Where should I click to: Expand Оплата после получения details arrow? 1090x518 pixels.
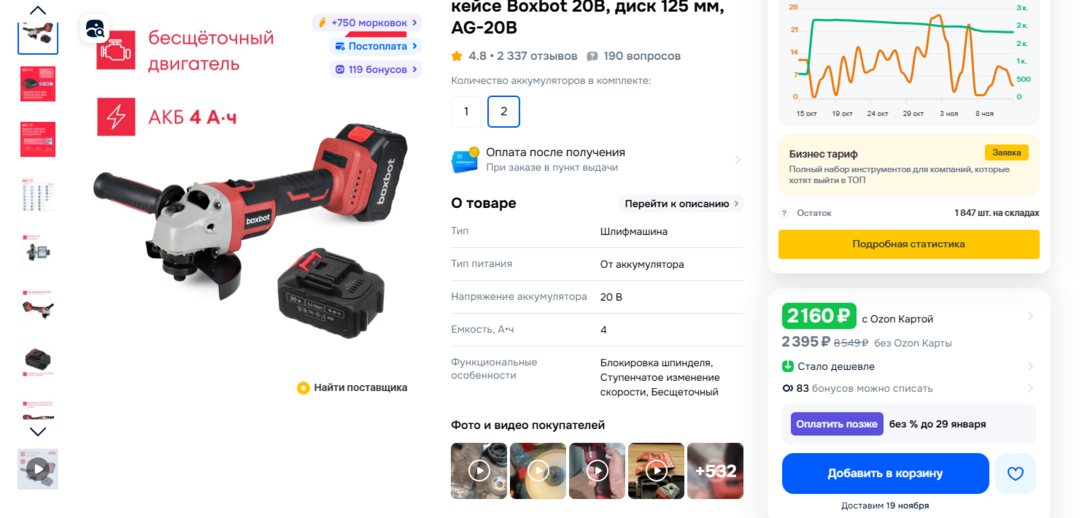(738, 160)
